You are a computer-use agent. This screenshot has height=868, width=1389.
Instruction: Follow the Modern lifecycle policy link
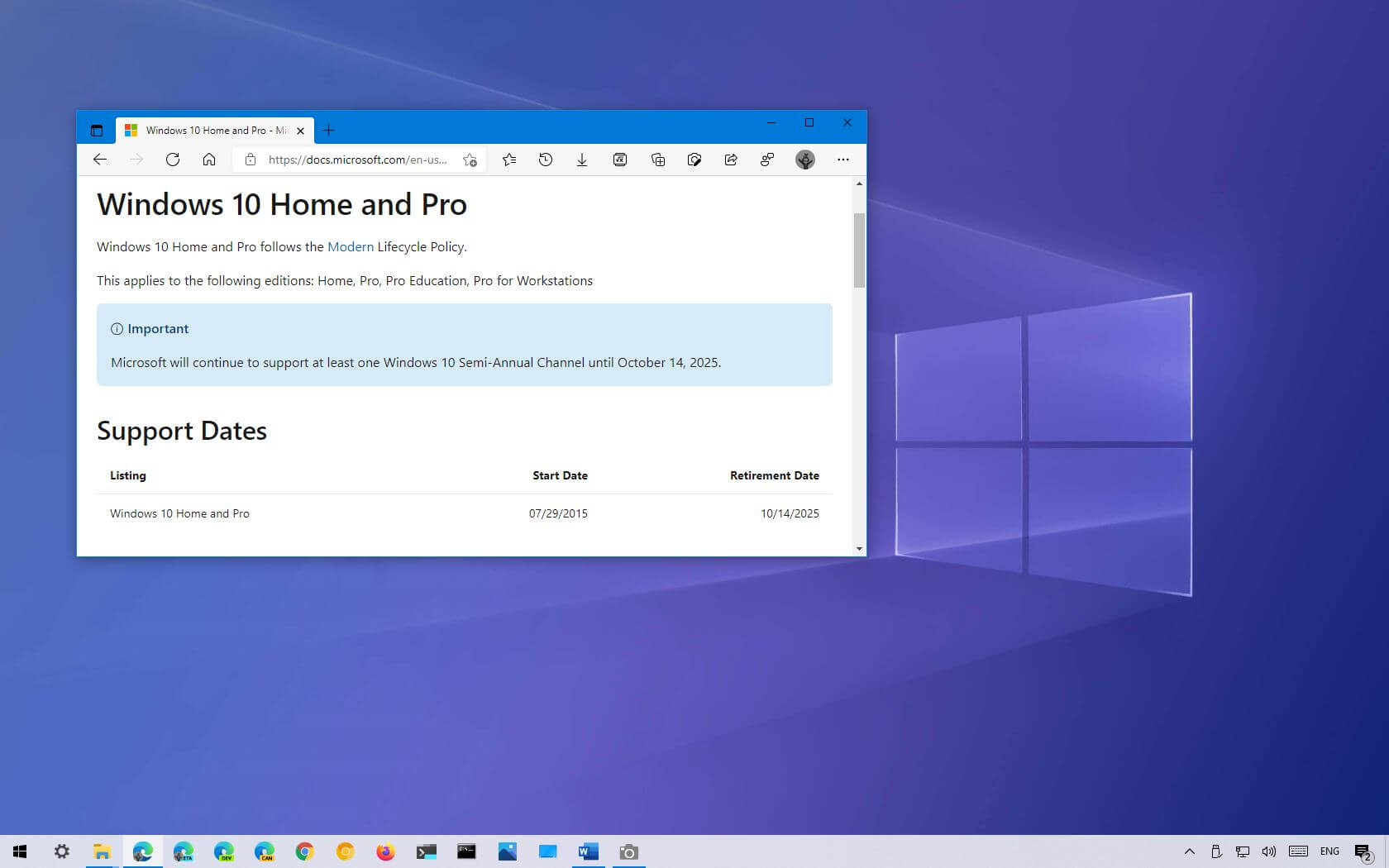tap(350, 246)
